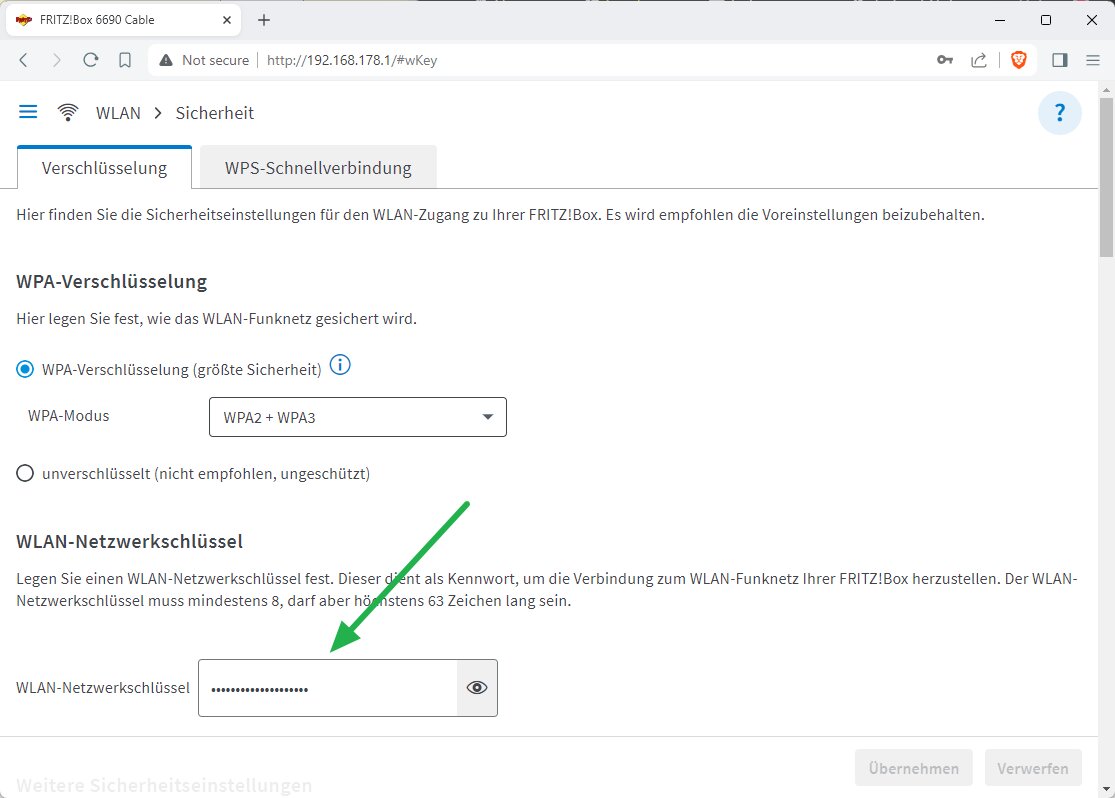Viewport: 1115px width, 798px height.
Task: Click inside the WLAN-Netzwerkschlüssel input field
Action: pyautogui.click(x=320, y=687)
